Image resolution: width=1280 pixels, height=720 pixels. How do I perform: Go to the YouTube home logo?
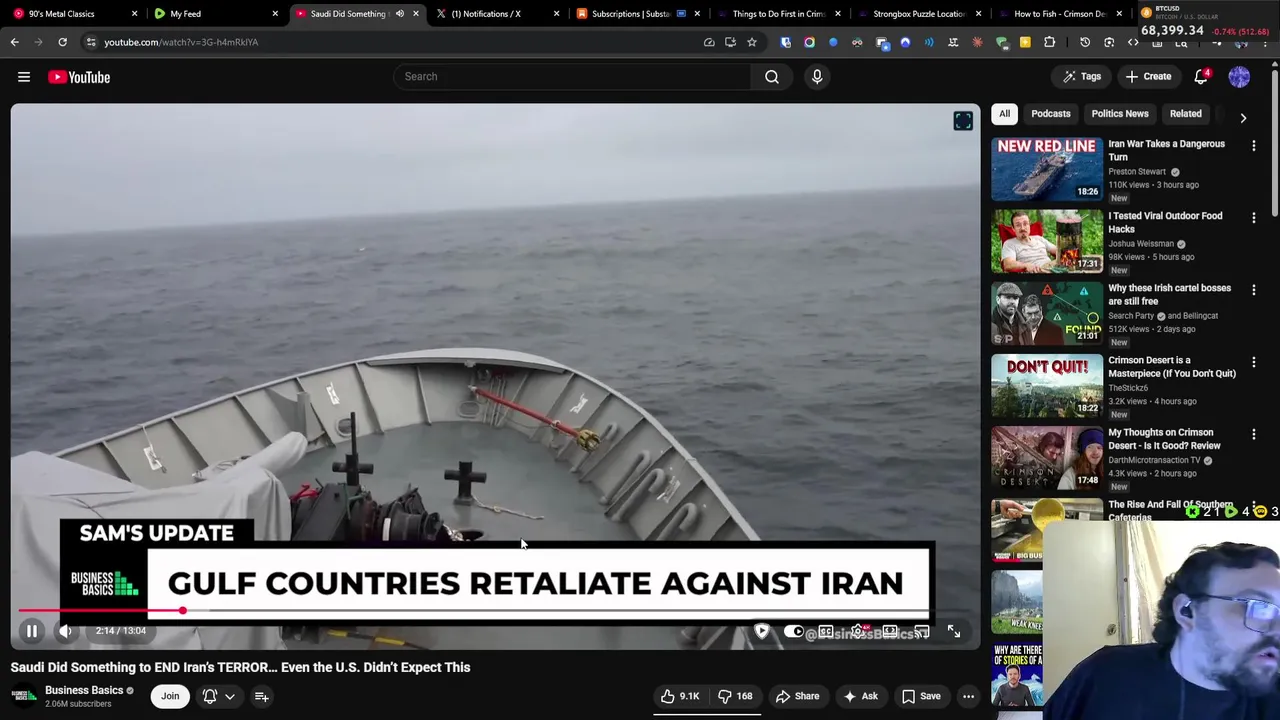tap(79, 77)
